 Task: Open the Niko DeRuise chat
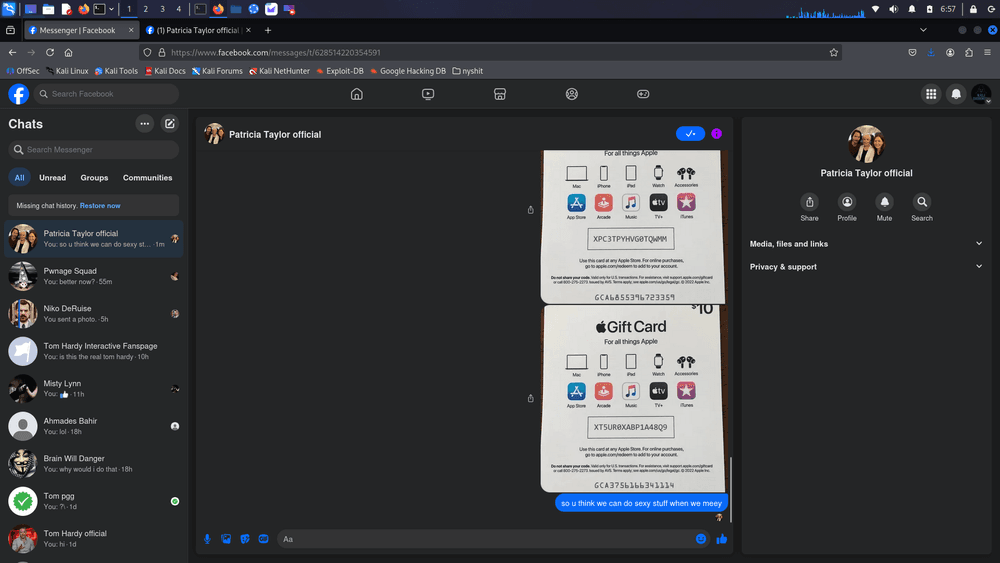pos(94,314)
